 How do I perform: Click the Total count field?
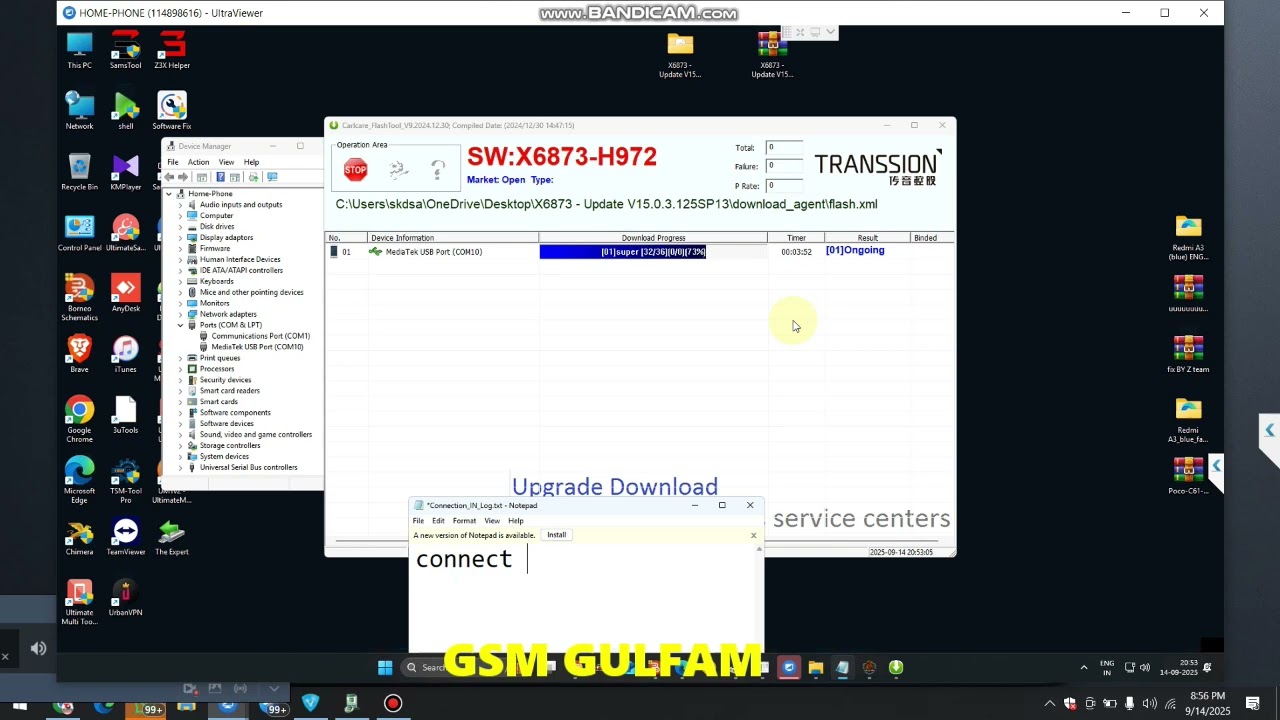coord(784,147)
